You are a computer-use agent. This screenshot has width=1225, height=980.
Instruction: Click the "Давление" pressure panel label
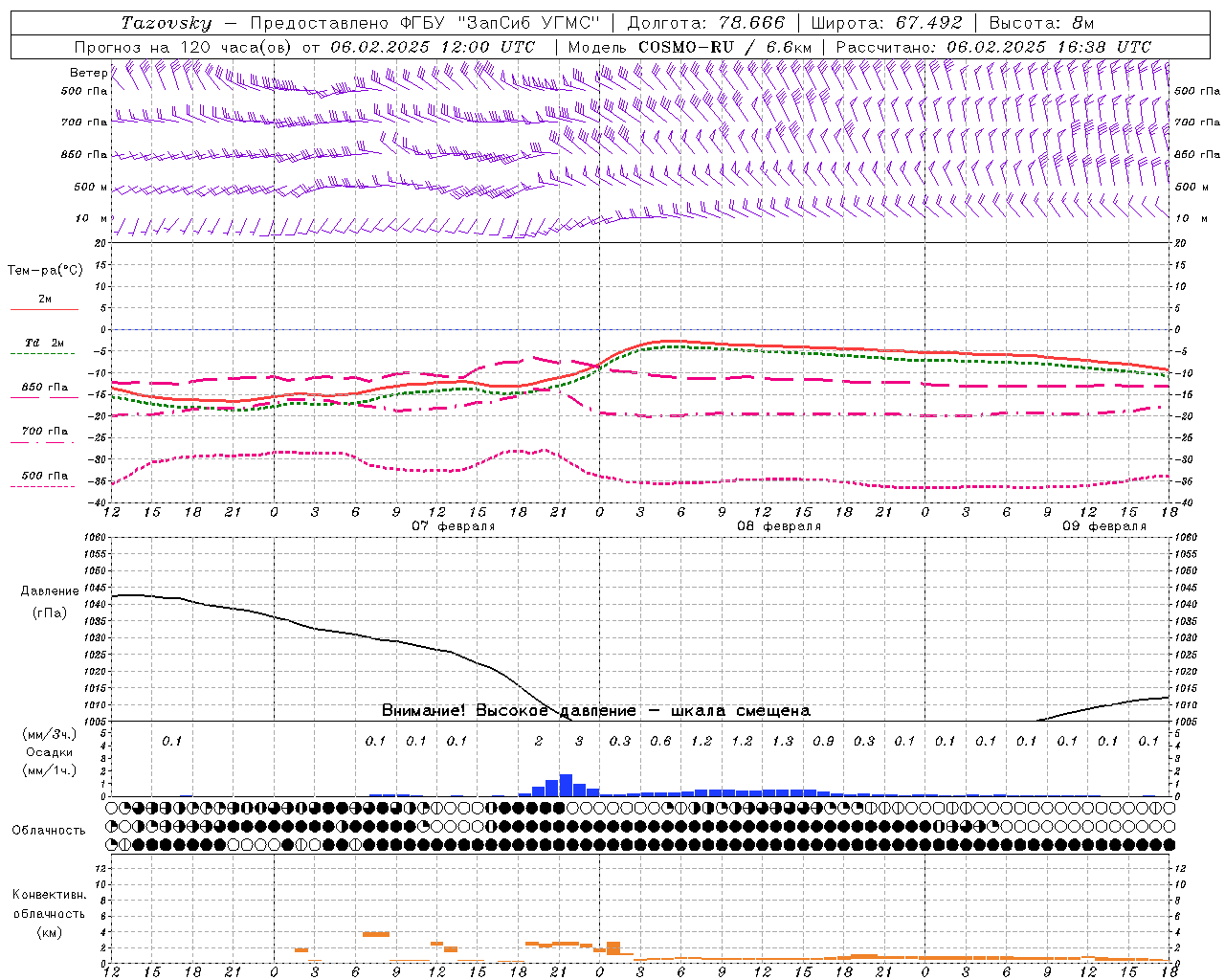tap(50, 591)
